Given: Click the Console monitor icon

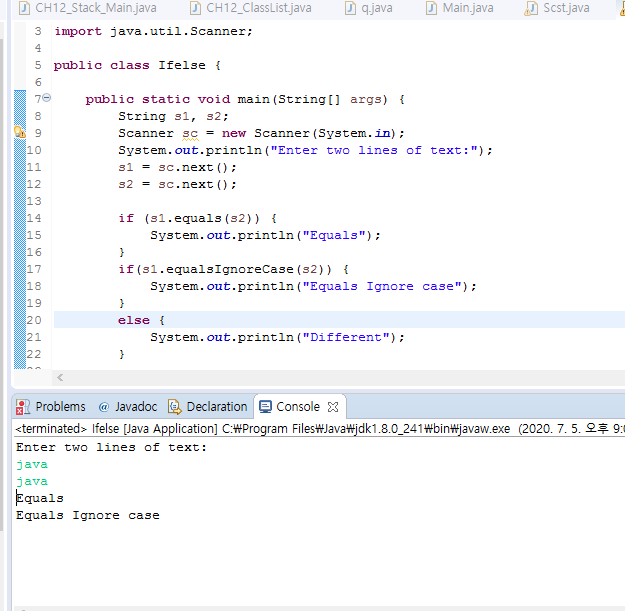Looking at the screenshot, I should click(265, 407).
